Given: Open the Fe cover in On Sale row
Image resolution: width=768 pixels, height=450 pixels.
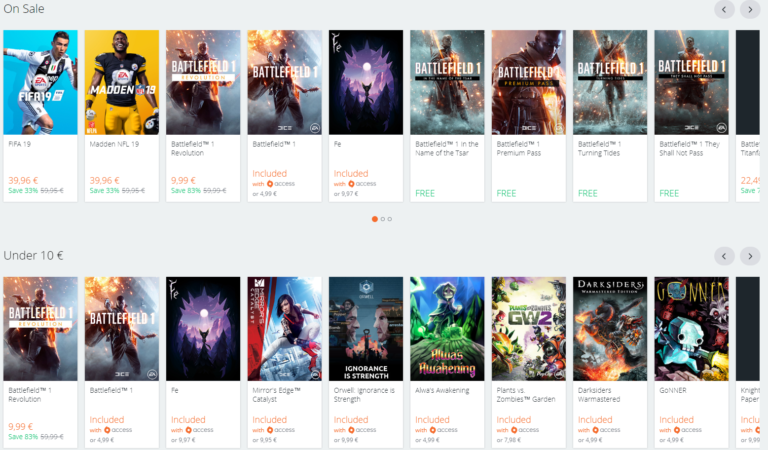Looking at the screenshot, I should 366,82.
